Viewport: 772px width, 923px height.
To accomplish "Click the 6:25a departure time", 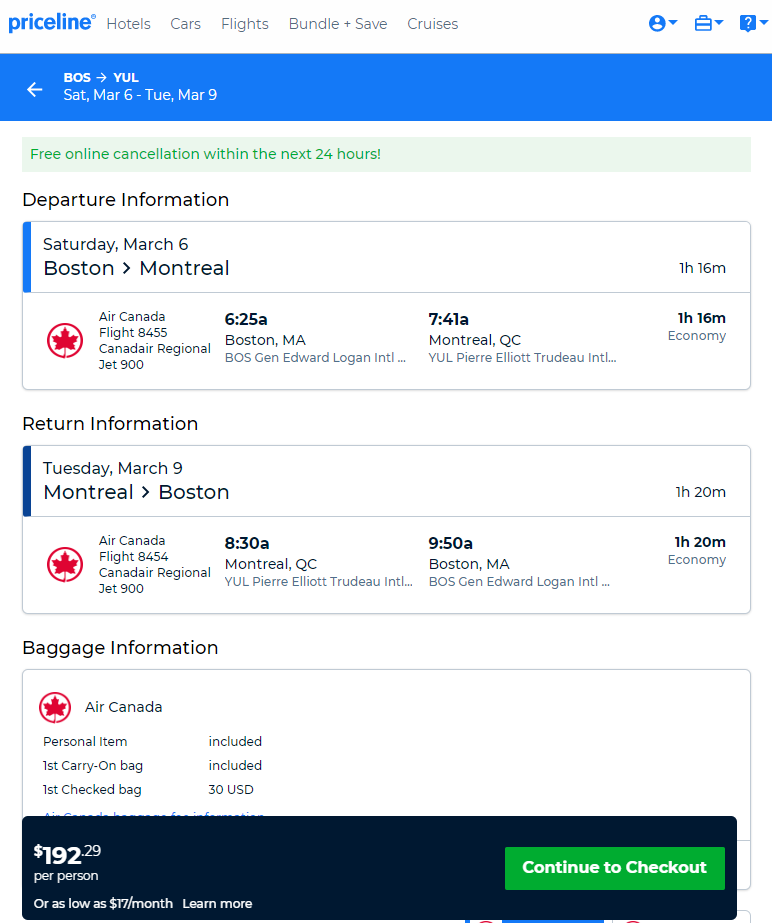I will pos(246,319).
